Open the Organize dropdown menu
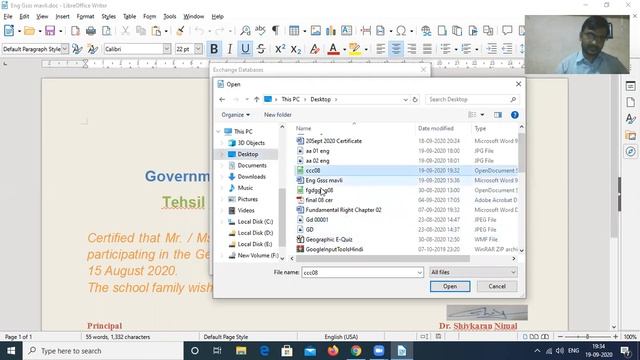The image size is (640, 360). 236,115
